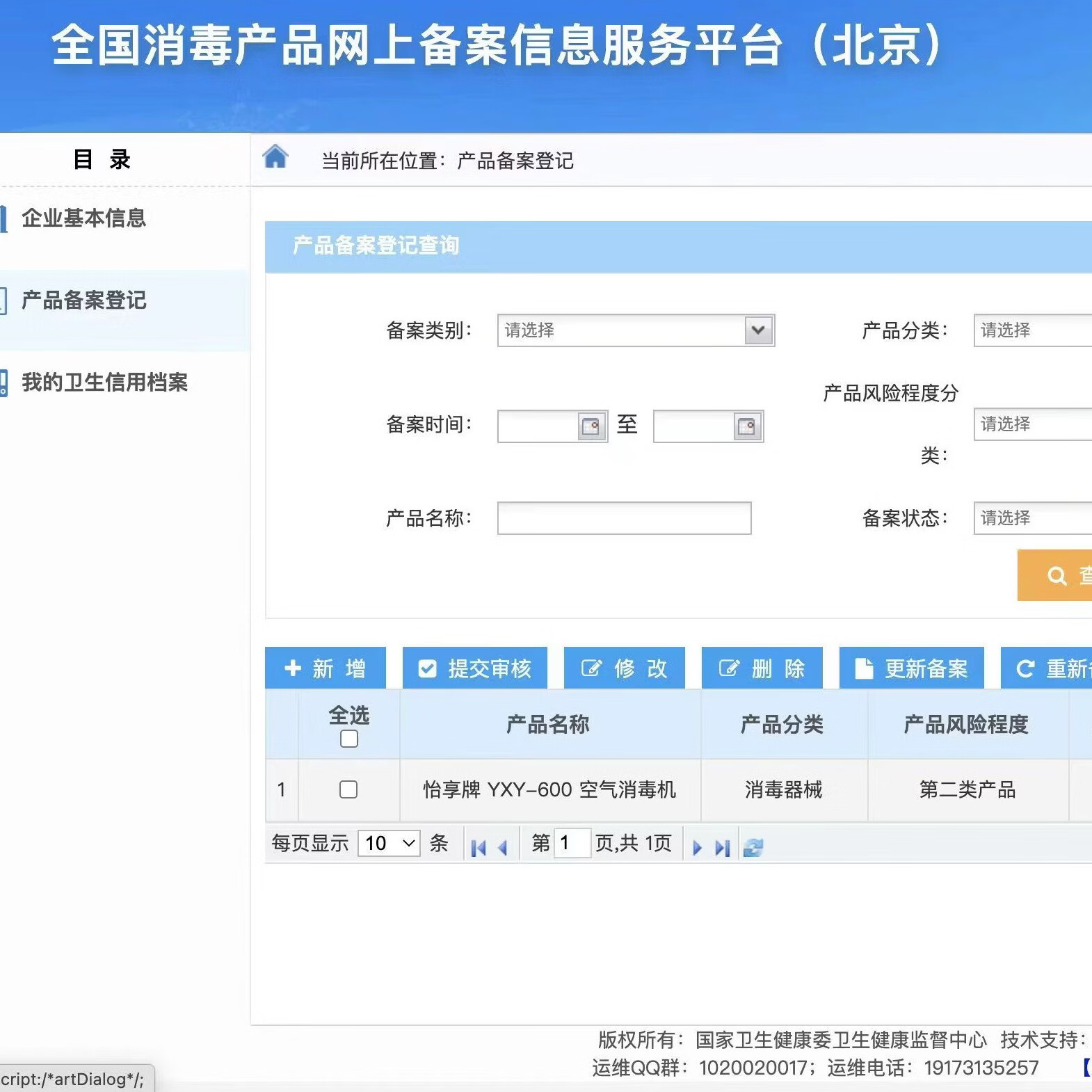The width and height of the screenshot is (1092, 1092).
Task: Open calendar picker for start 备案时间
Action: [x=591, y=426]
